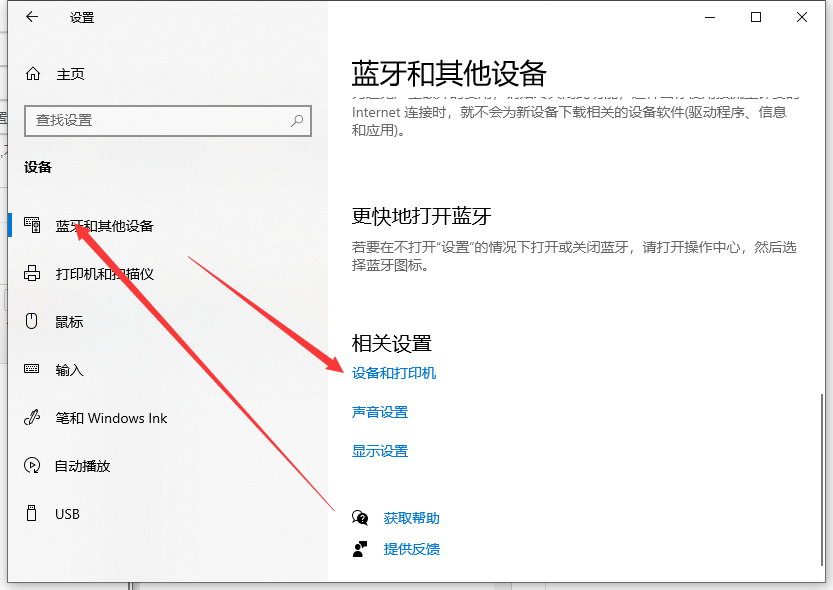Click the 提供反馈 link

click(x=411, y=549)
